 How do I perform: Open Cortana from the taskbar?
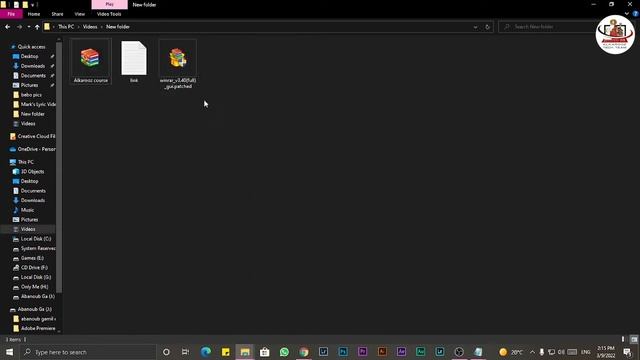pyautogui.click(x=166, y=352)
